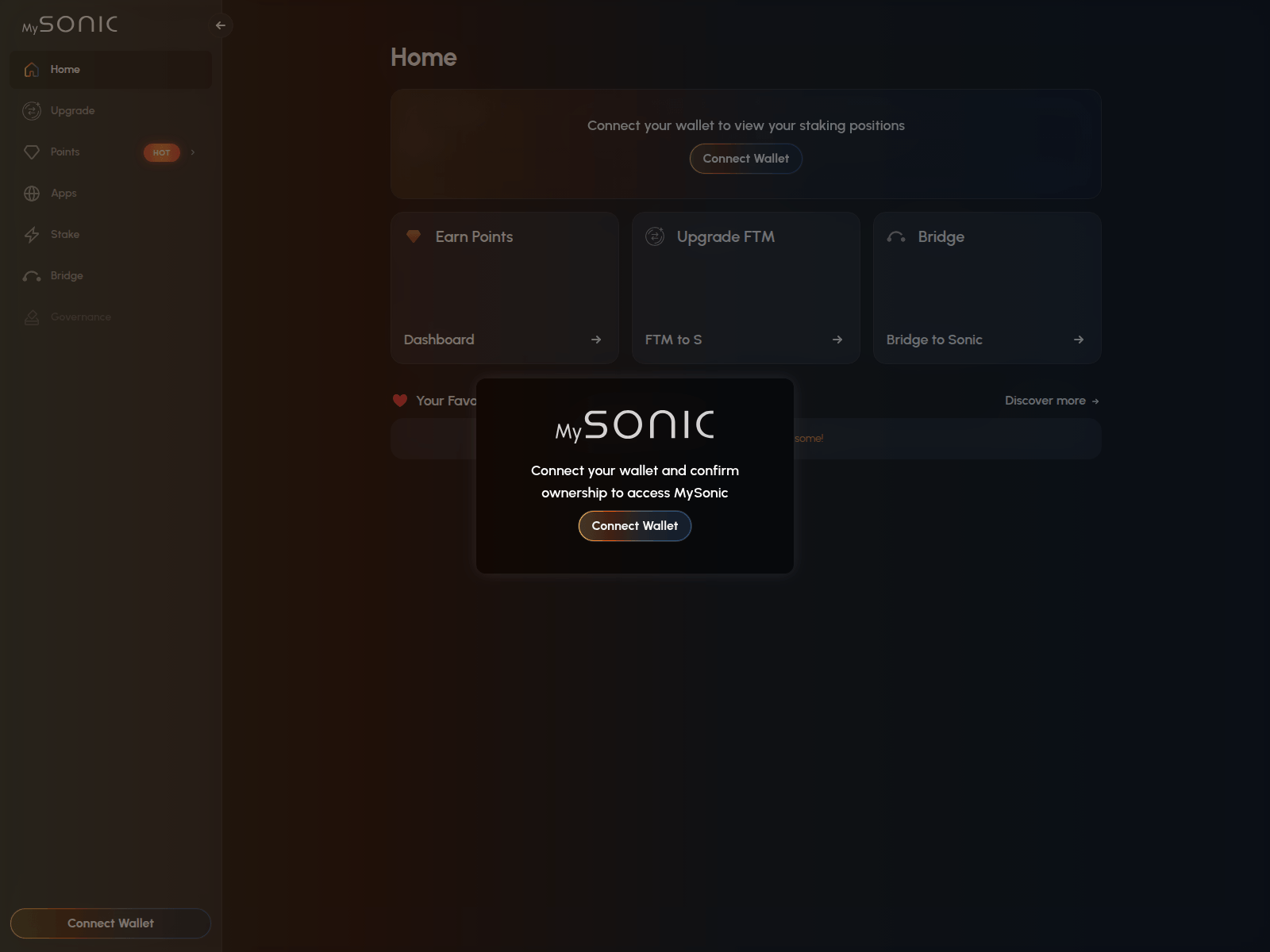Click the gradient-bordered Connect Wallet sidebar button
The width and height of the screenshot is (1270, 952).
coord(110,923)
